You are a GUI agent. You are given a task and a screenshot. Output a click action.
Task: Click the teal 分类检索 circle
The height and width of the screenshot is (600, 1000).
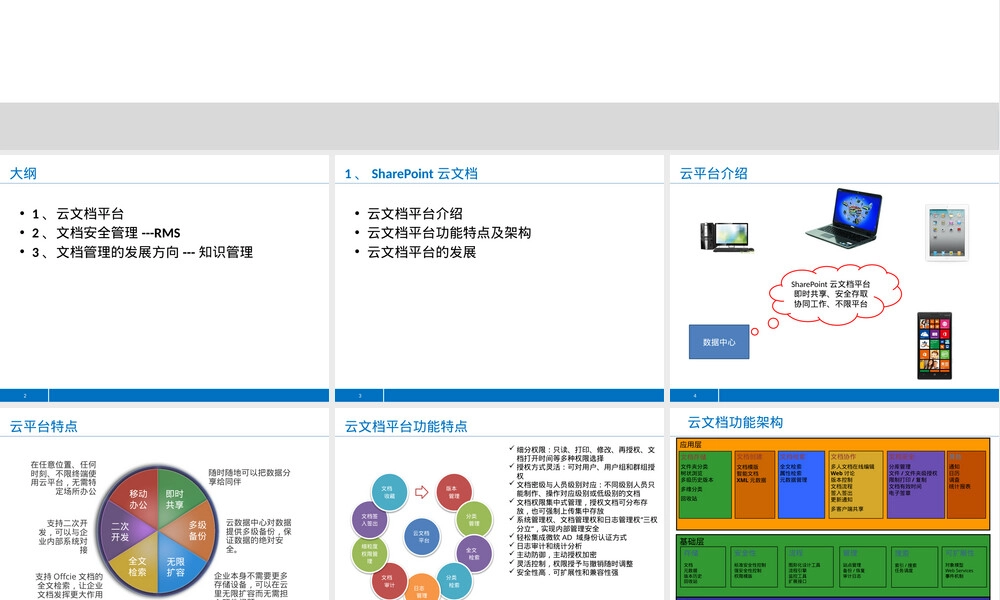click(453, 581)
